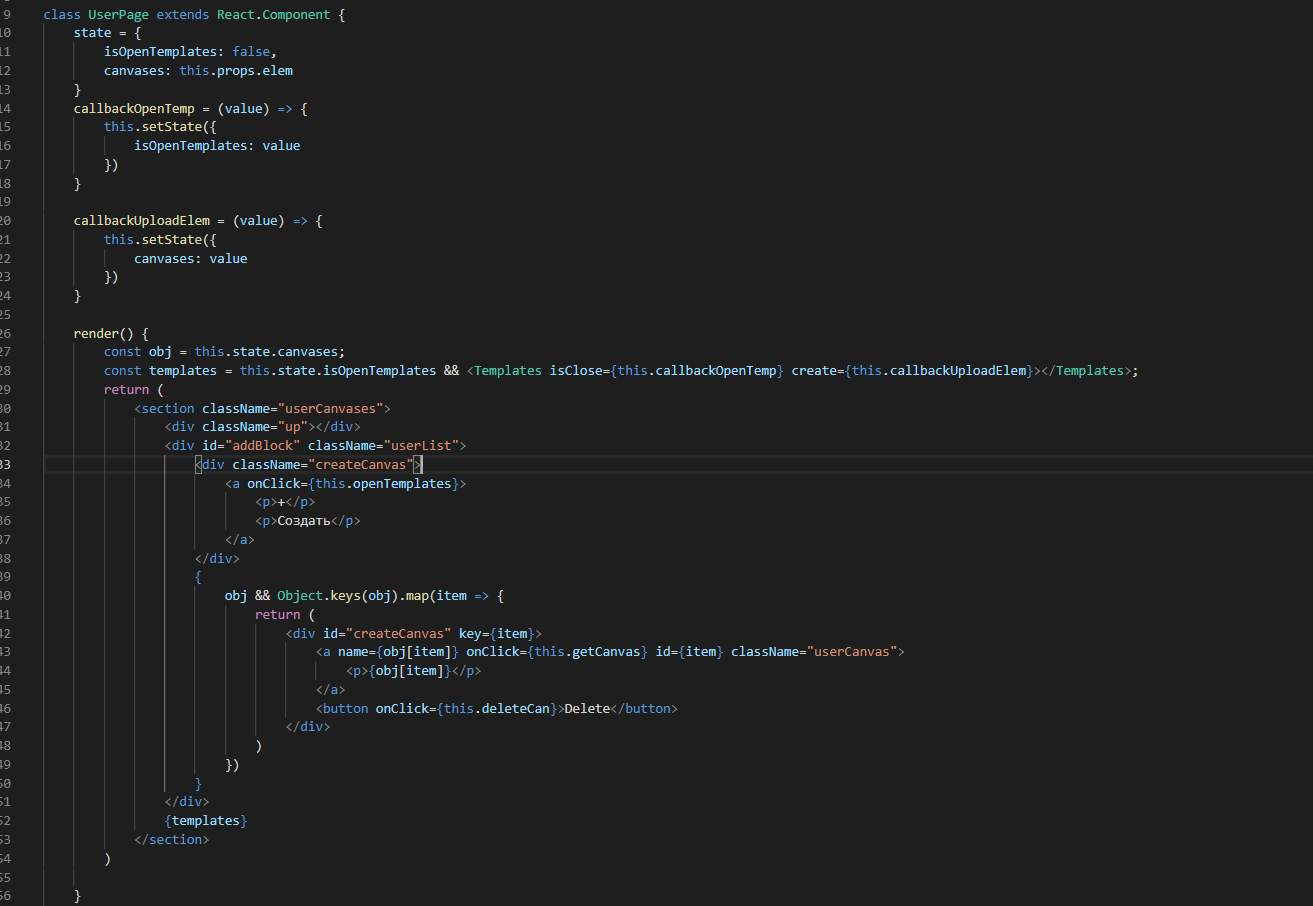The image size is (1313, 906).
Task: Click the word Создать in the paragraph tag
Action: [304, 521]
